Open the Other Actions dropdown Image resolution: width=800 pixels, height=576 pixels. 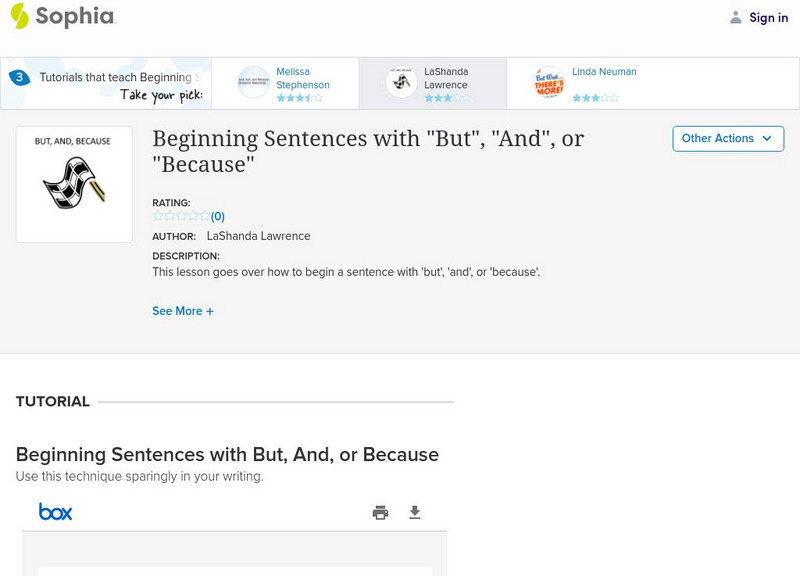[727, 139]
